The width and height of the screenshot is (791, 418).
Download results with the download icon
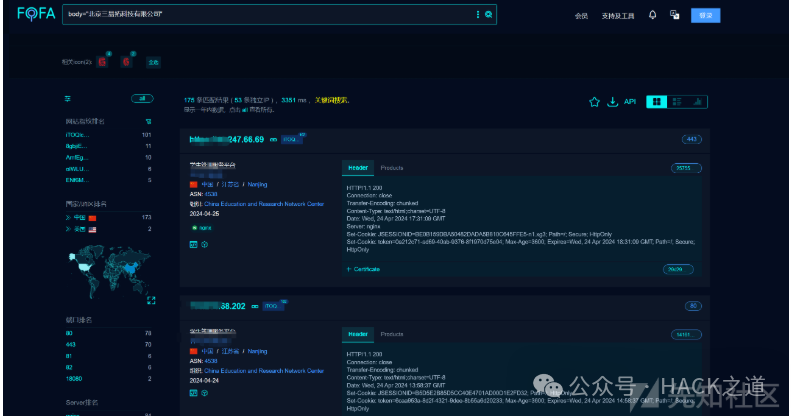tap(612, 102)
